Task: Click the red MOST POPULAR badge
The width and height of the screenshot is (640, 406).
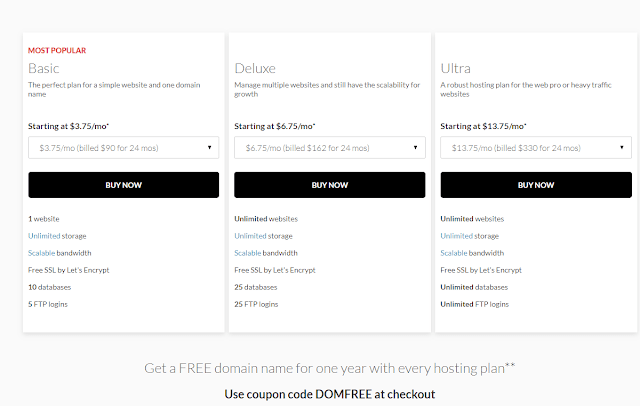Action: pos(58,49)
